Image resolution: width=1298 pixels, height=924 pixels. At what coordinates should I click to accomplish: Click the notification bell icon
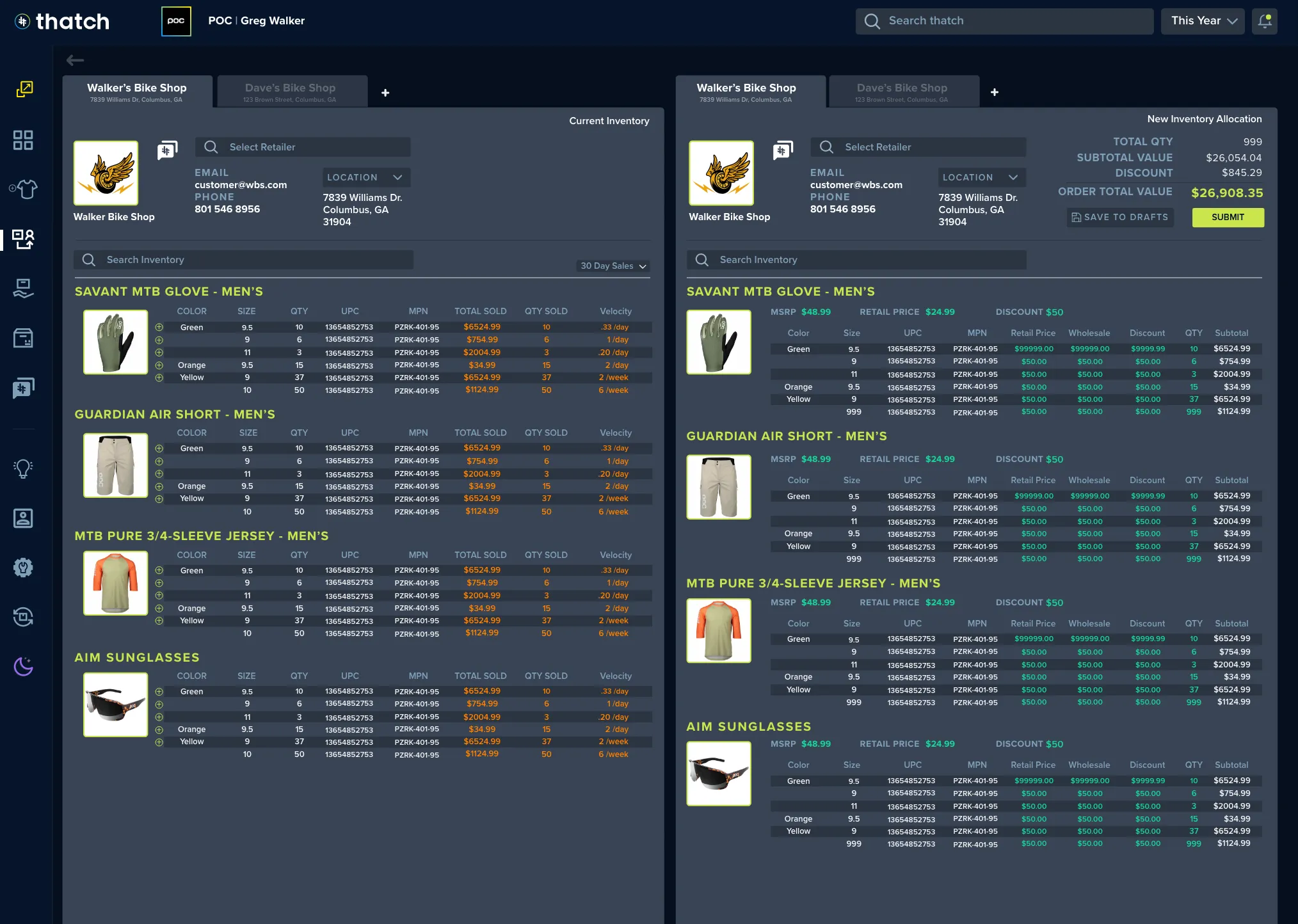pyautogui.click(x=1265, y=21)
